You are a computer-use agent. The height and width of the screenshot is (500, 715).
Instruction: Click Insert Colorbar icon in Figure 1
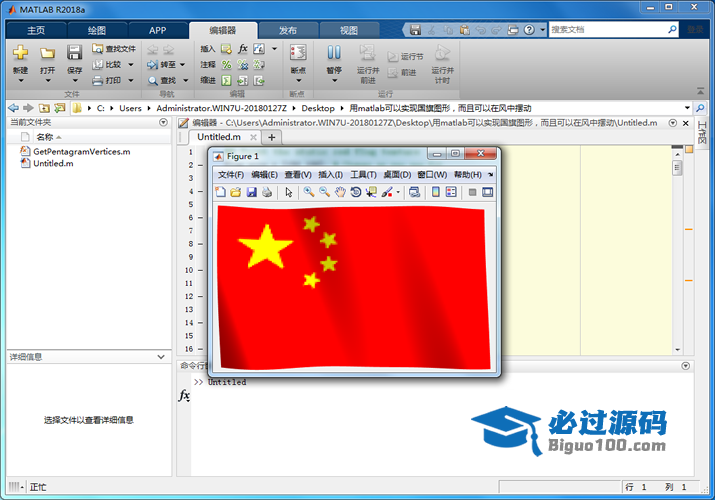point(435,192)
